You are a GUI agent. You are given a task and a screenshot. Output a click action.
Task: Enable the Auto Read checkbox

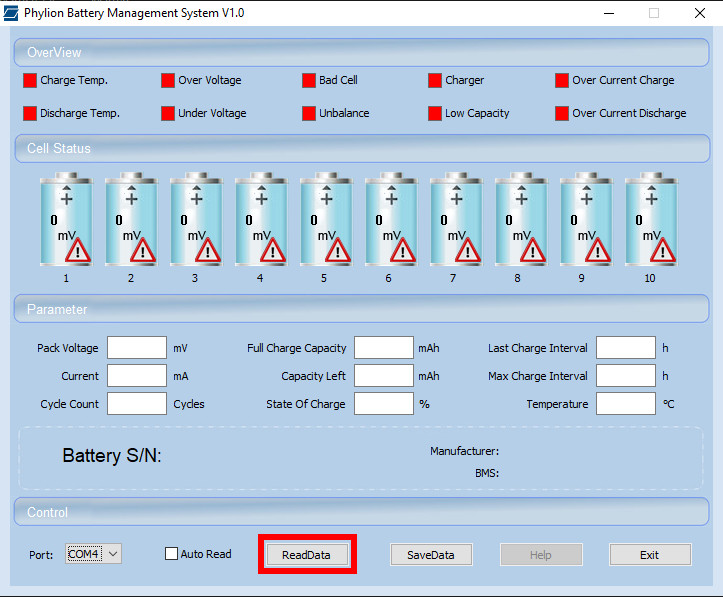tap(171, 554)
